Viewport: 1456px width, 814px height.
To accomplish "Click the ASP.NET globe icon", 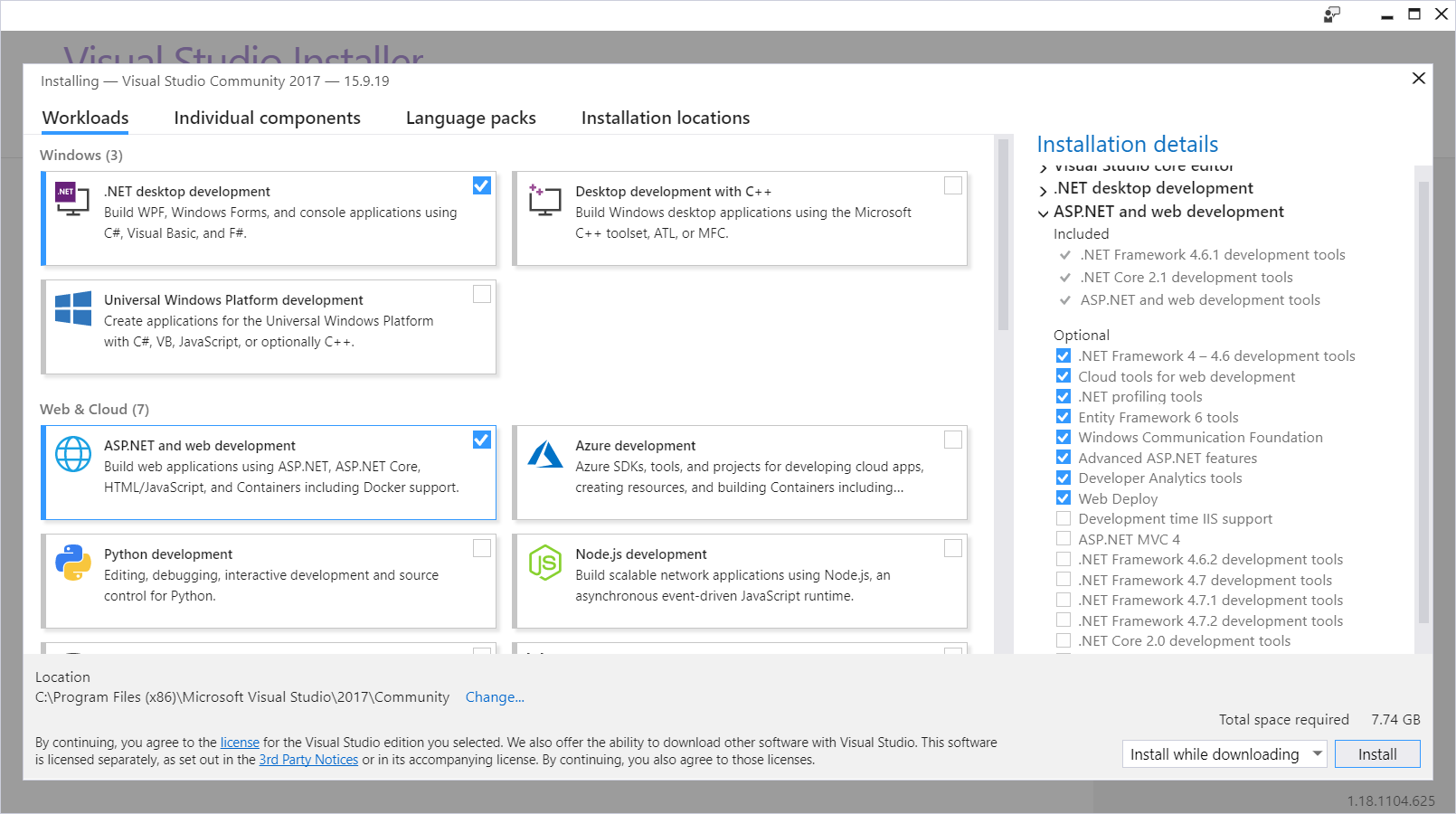I will (x=72, y=454).
